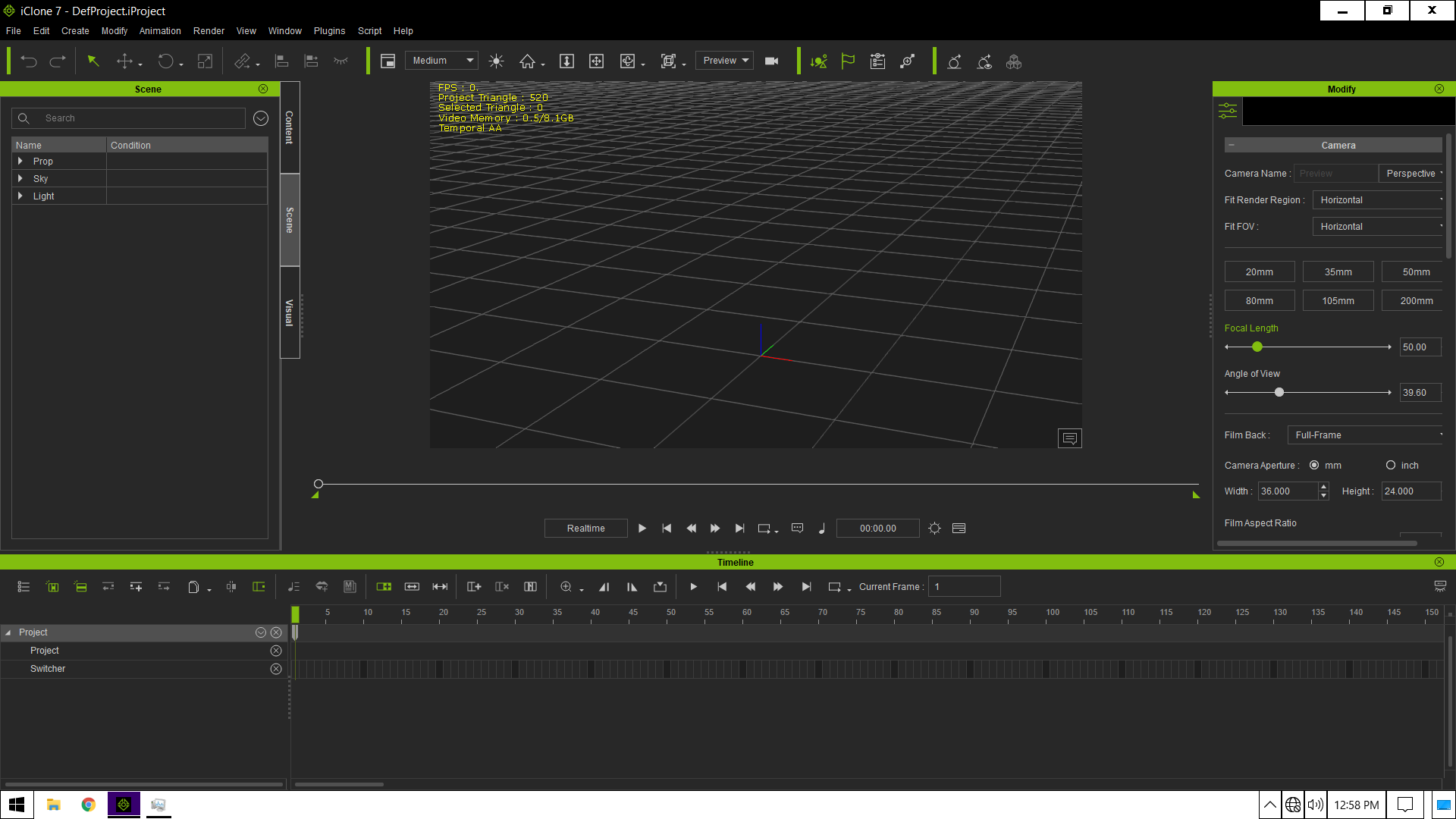Click the Current Frame input field
Screen dimensions: 1456x819
point(965,587)
